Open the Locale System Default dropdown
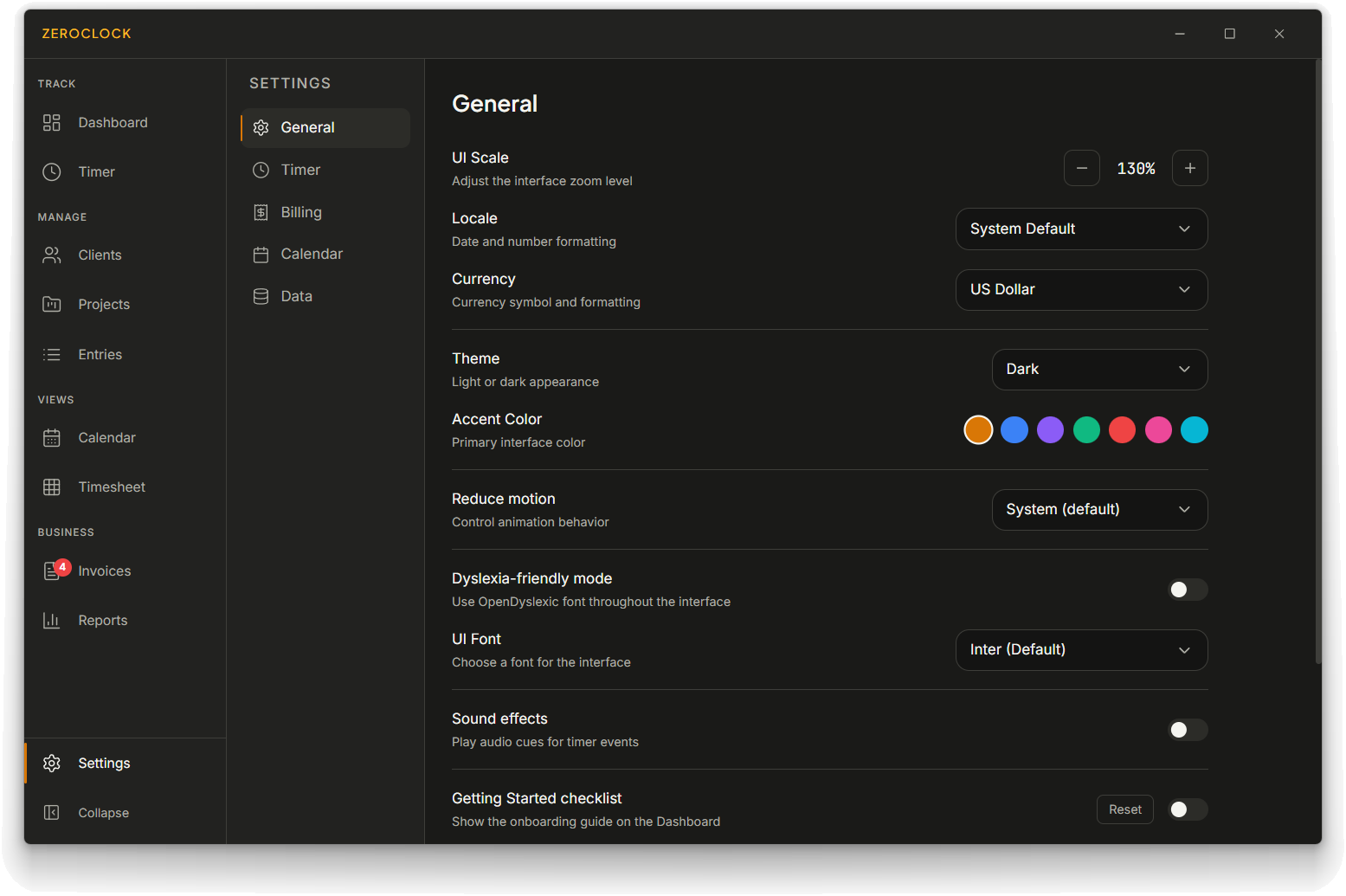Screen dimensions: 1346x896 tap(1081, 229)
